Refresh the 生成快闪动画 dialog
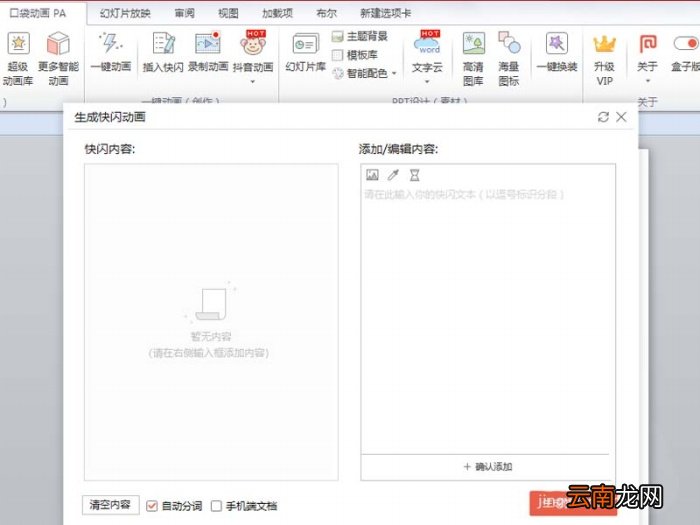 point(603,117)
